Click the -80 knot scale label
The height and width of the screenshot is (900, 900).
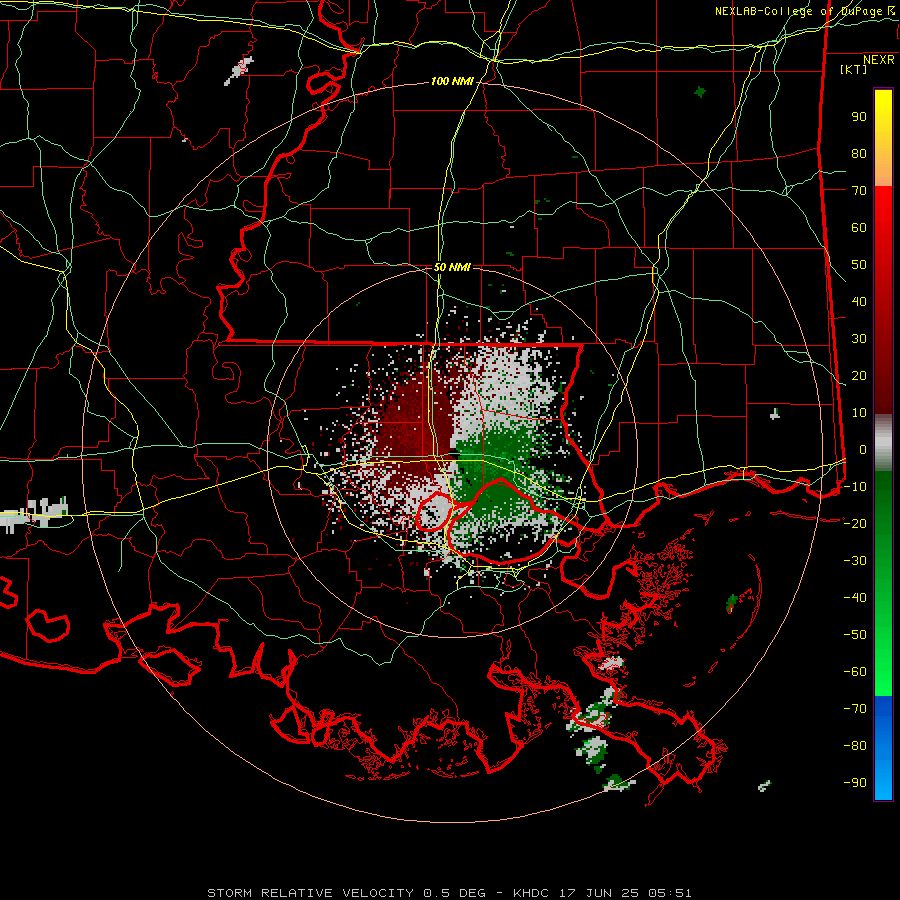click(x=855, y=746)
